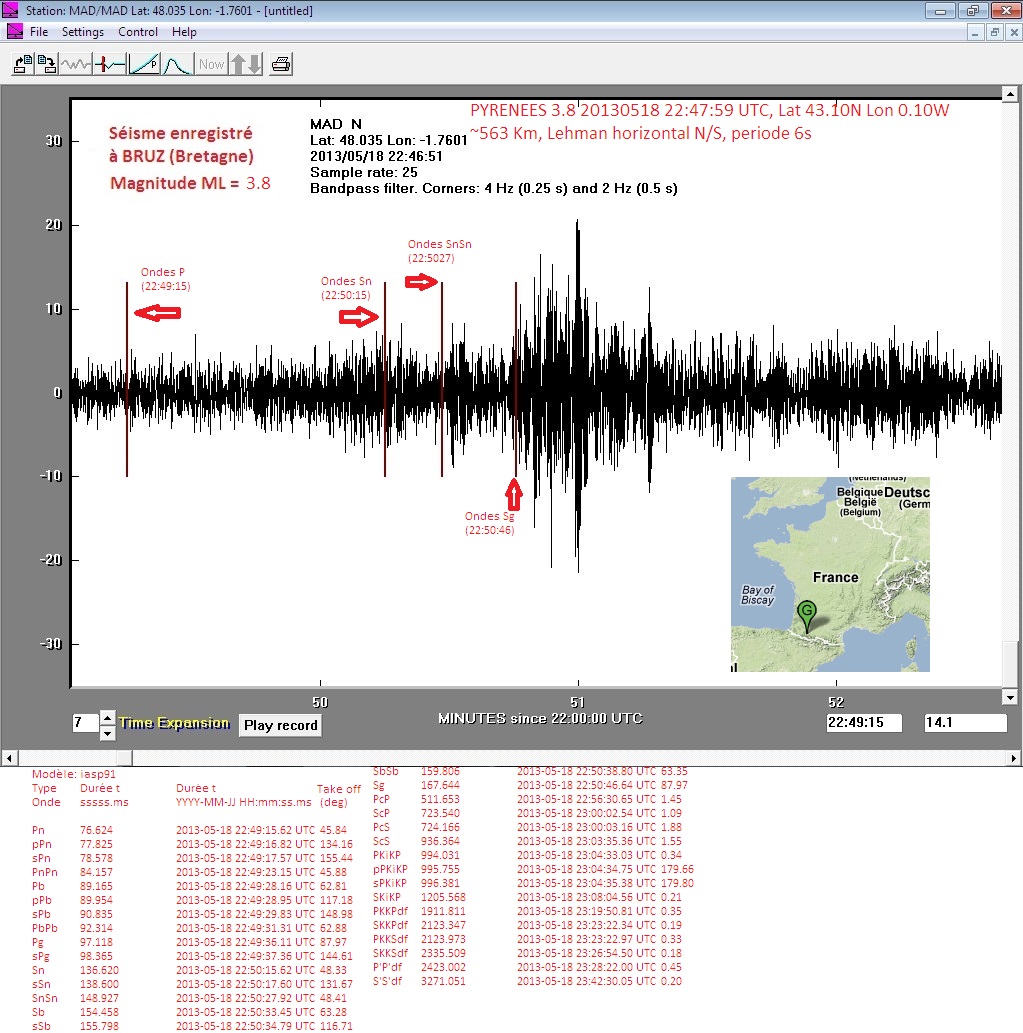The height and width of the screenshot is (1033, 1023).
Task: Click the 22:49:15 time readout field
Action: [863, 723]
